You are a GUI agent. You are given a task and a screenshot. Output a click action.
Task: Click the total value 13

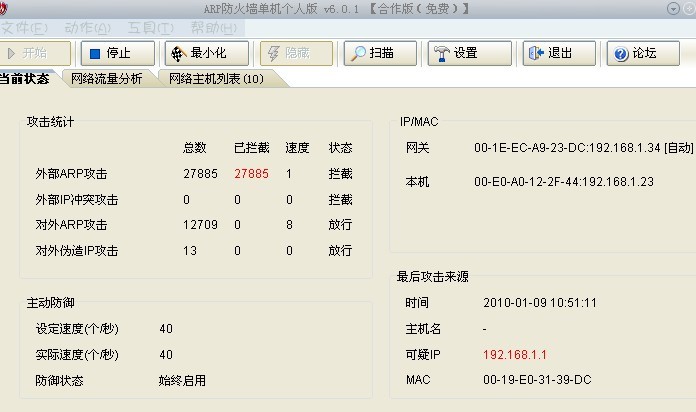point(190,251)
